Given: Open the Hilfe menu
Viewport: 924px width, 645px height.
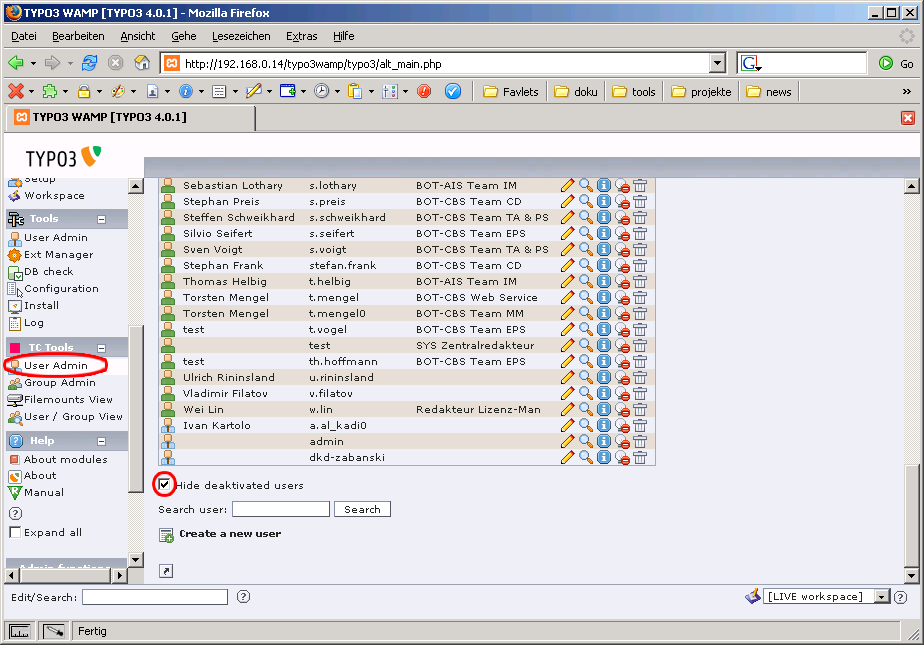Looking at the screenshot, I should tap(344, 36).
